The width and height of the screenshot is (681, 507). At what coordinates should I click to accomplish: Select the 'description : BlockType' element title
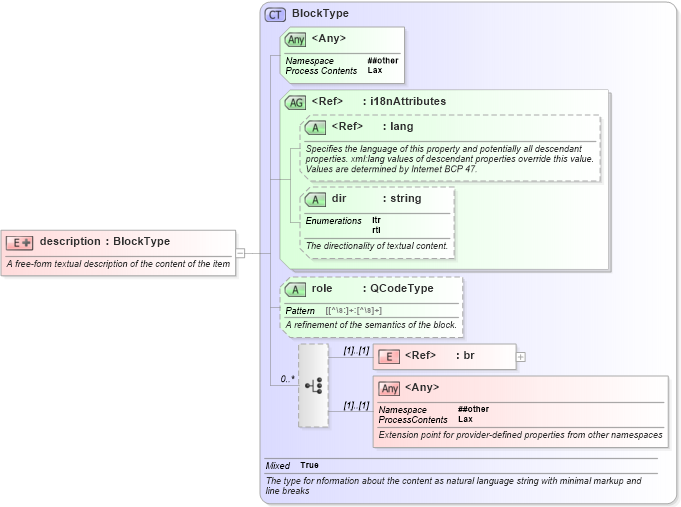coord(105,242)
